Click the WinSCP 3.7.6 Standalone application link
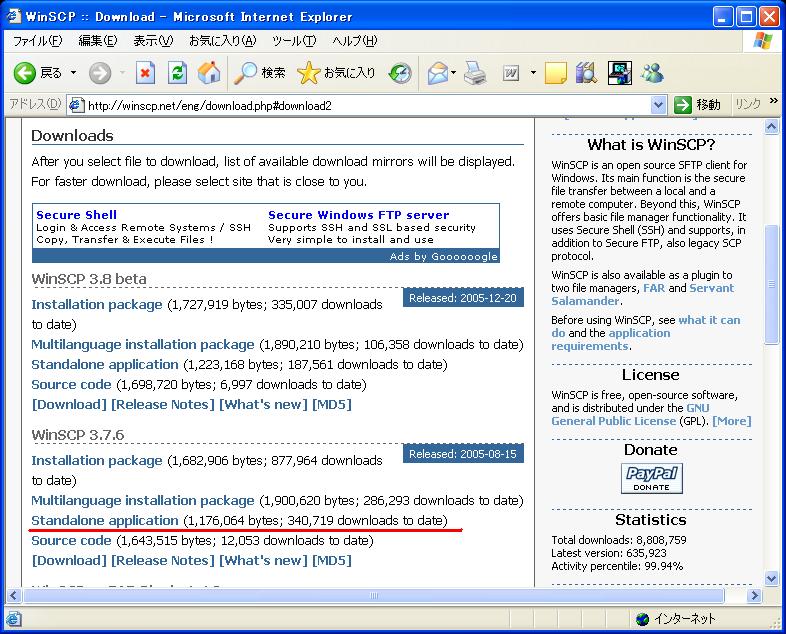Image resolution: width=786 pixels, height=634 pixels. (x=104, y=520)
